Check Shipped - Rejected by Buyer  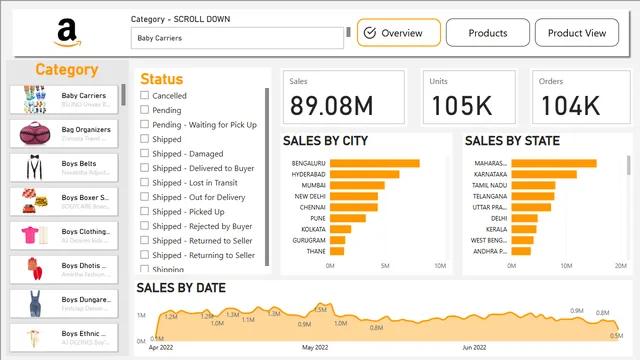(144, 226)
